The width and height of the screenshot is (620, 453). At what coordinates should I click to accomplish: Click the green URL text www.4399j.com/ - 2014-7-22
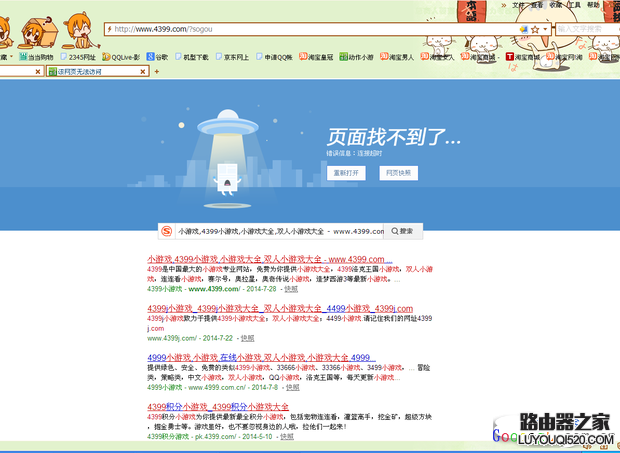point(190,338)
